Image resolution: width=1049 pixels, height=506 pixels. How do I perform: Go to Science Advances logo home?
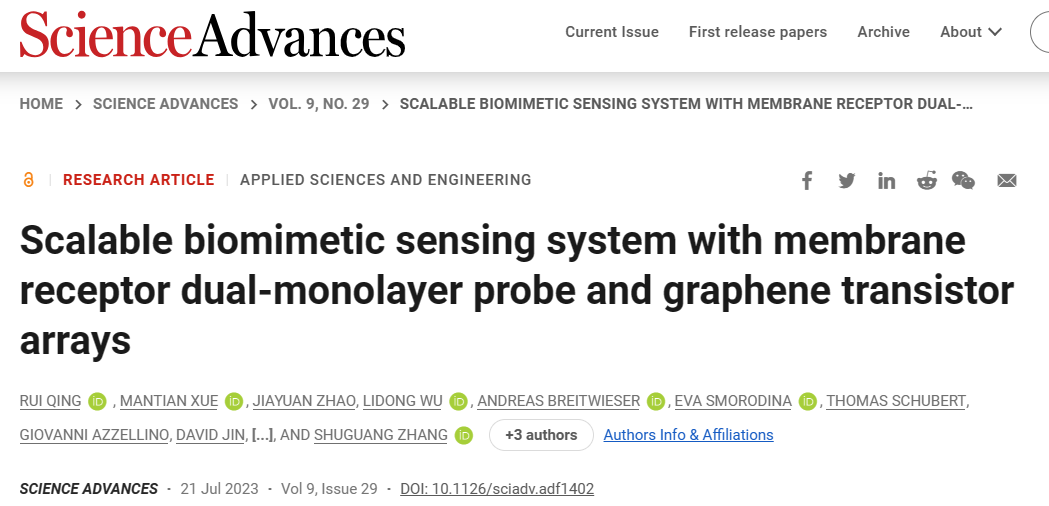[212, 33]
